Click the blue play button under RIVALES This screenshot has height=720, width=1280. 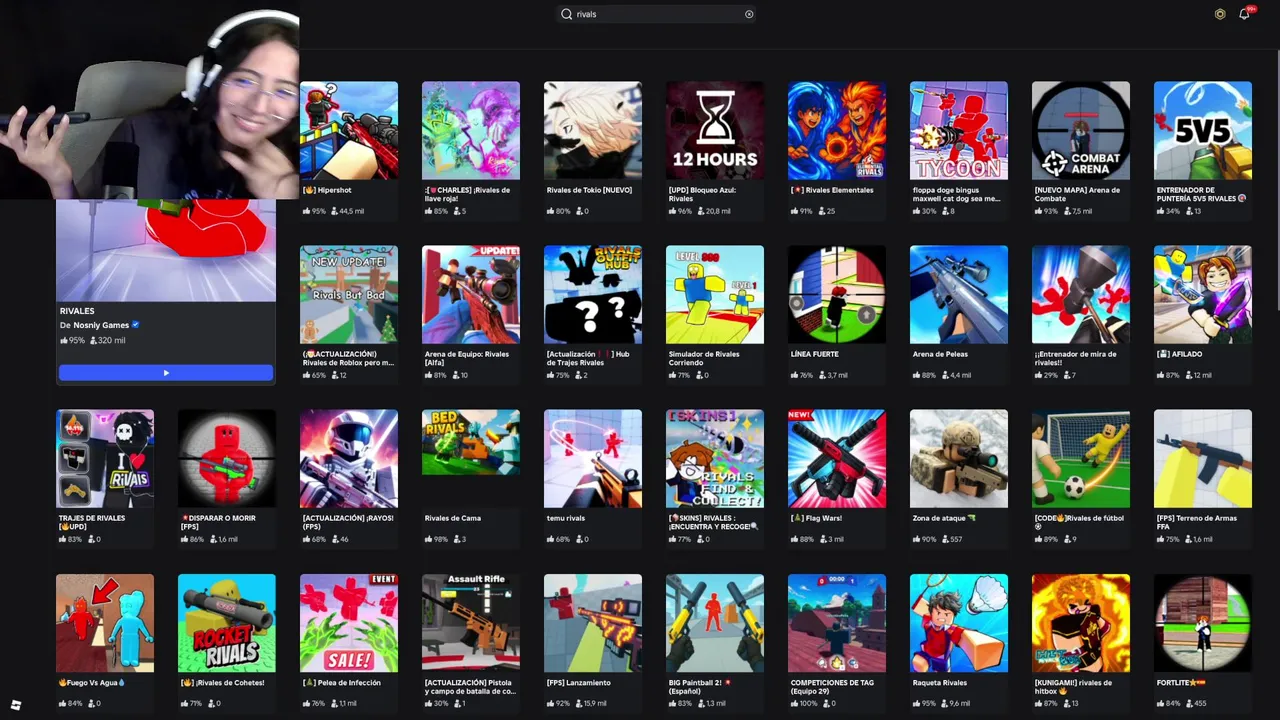tap(166, 373)
